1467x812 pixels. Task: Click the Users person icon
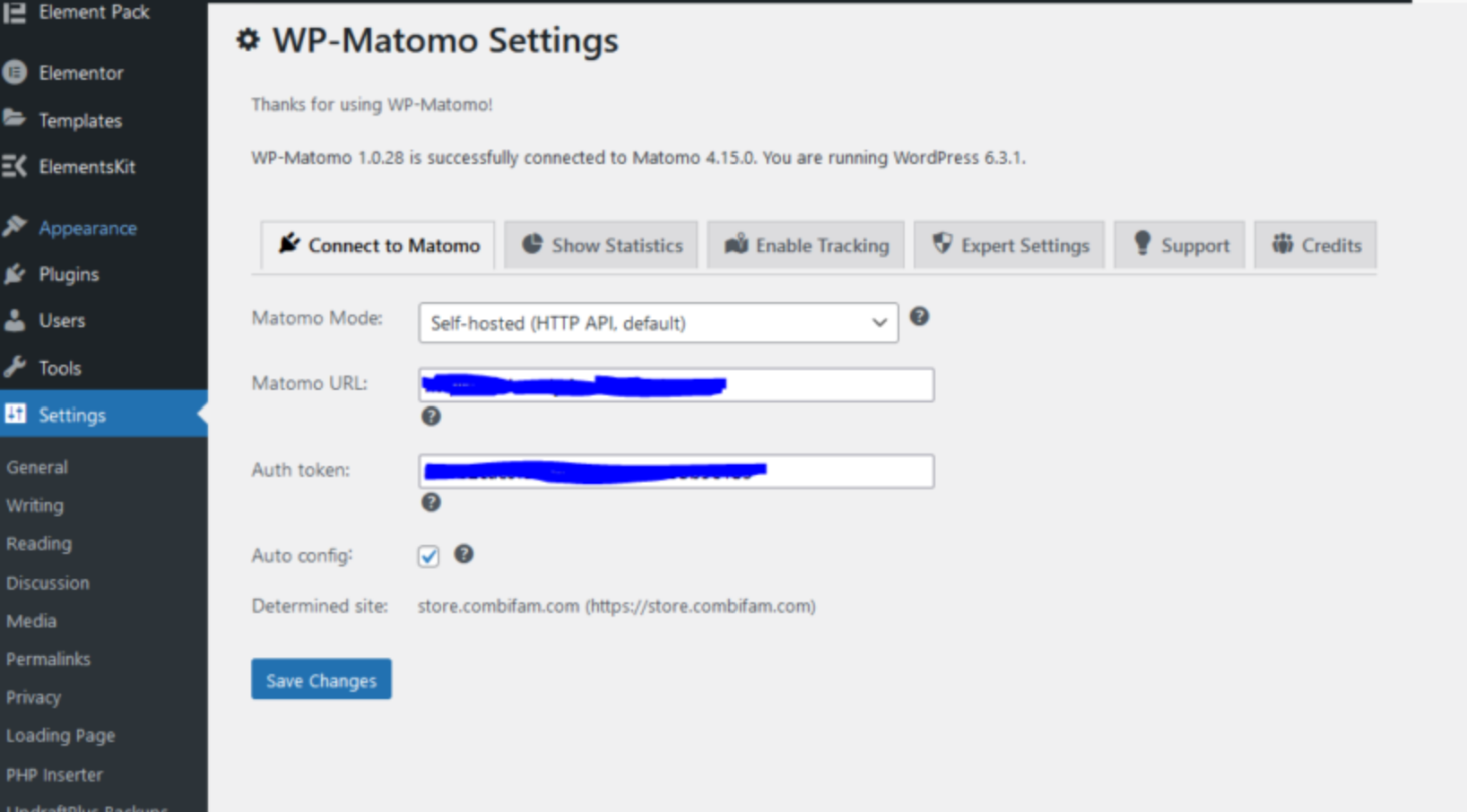[x=15, y=320]
